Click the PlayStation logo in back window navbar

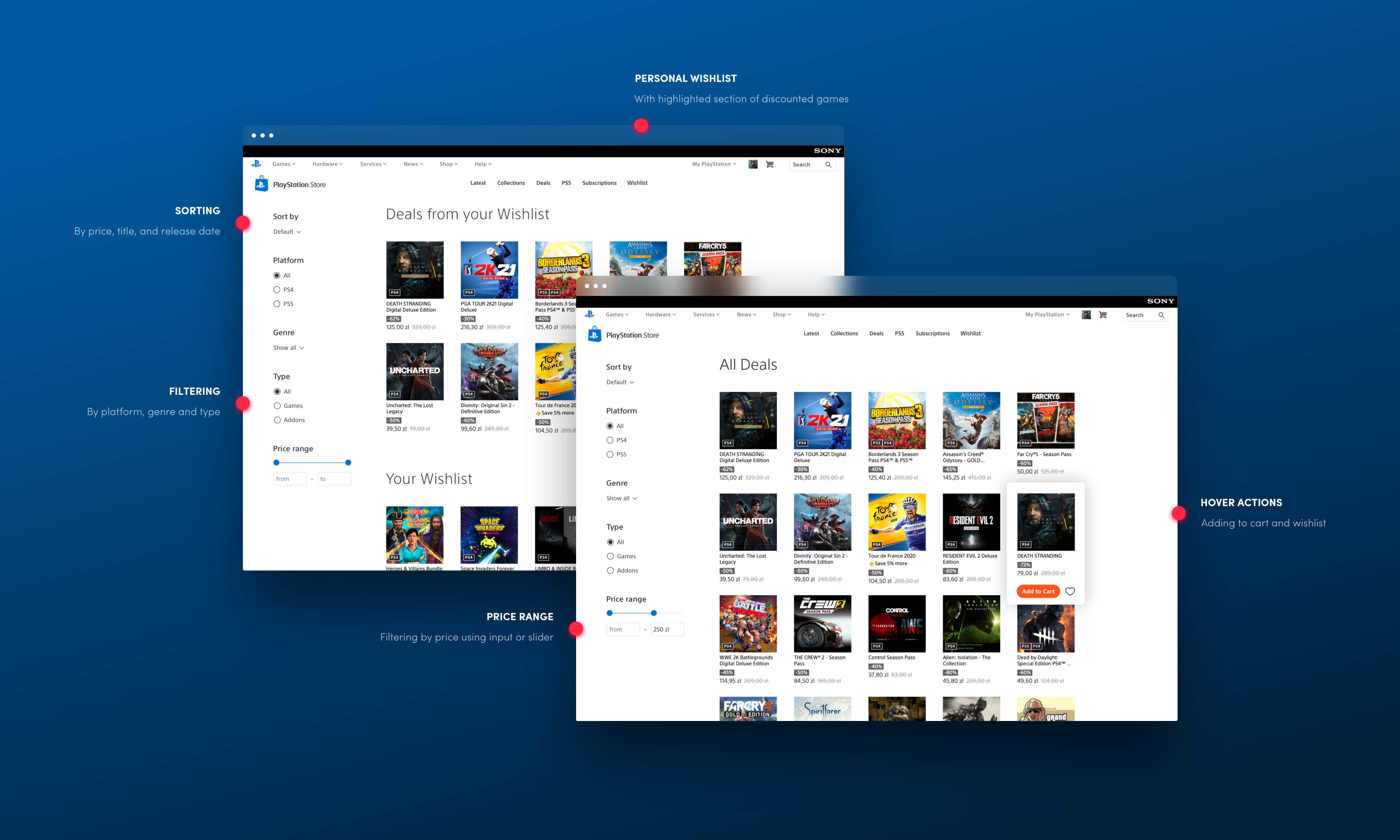256,163
